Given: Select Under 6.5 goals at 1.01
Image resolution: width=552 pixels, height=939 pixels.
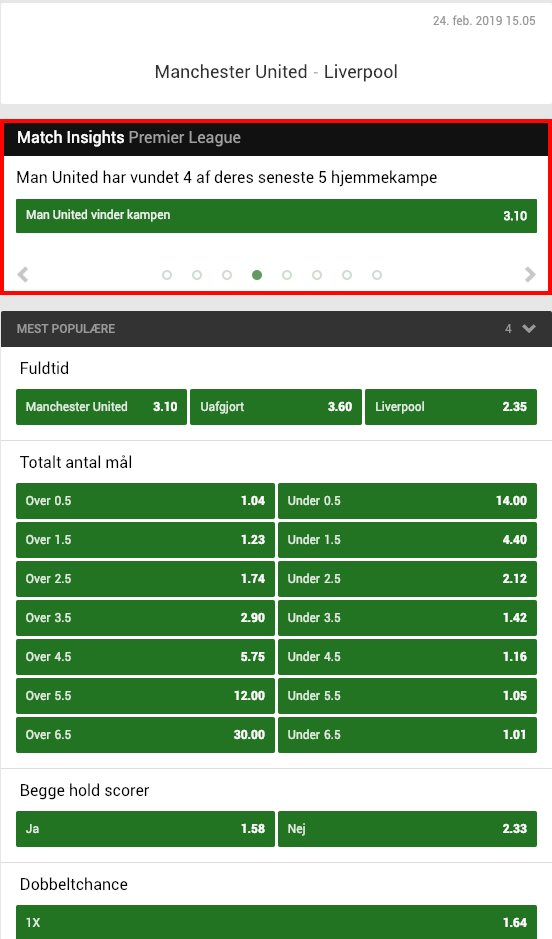Looking at the screenshot, I should click(x=407, y=735).
